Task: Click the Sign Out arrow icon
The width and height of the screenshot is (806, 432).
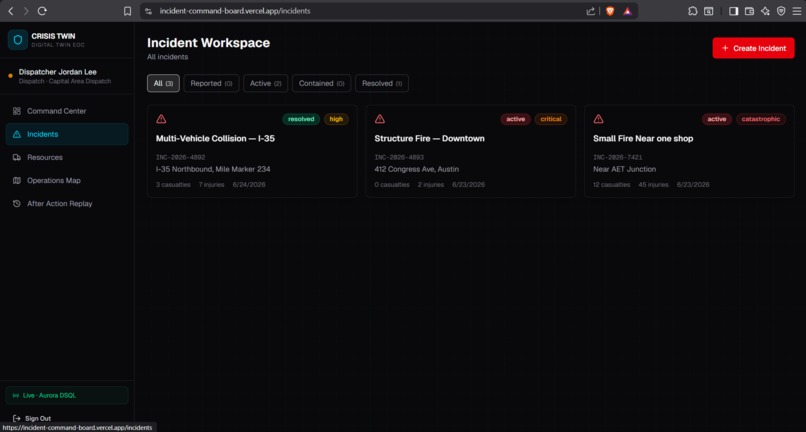Action: tap(16, 419)
